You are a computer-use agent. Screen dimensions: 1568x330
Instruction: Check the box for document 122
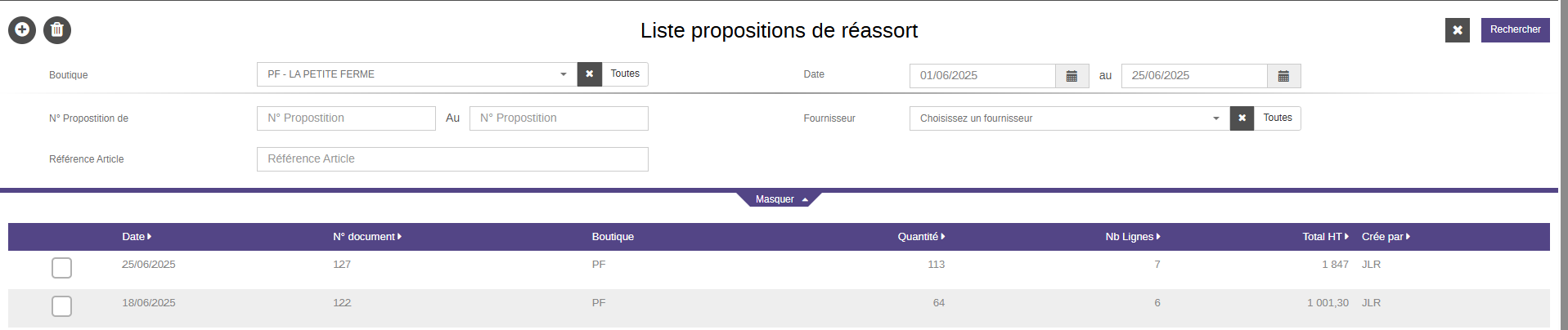pyautogui.click(x=61, y=306)
